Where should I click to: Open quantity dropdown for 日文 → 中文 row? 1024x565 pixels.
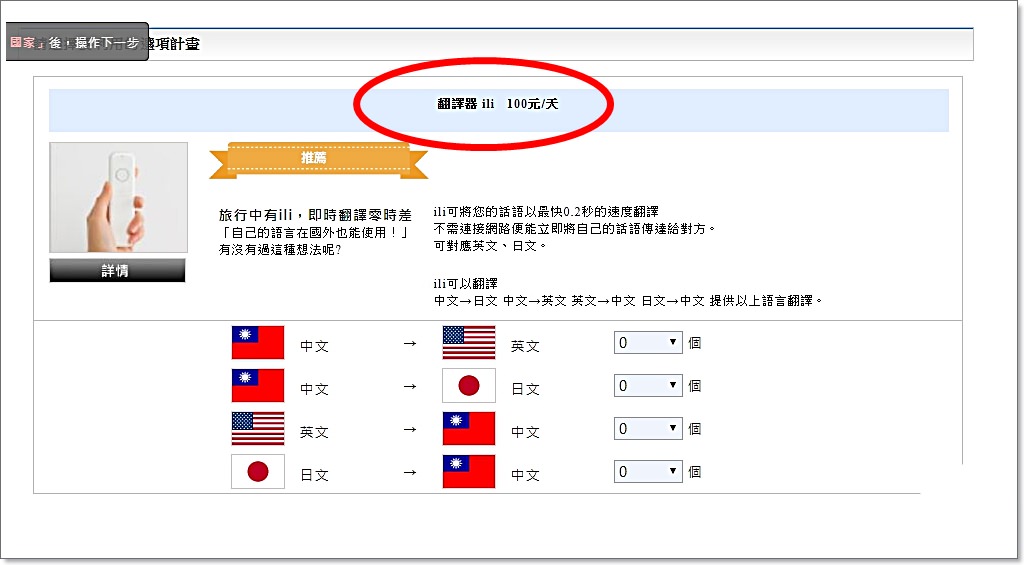[x=648, y=472]
